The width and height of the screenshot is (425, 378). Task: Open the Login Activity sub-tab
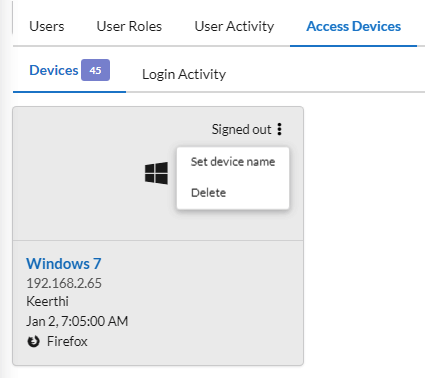click(x=184, y=74)
